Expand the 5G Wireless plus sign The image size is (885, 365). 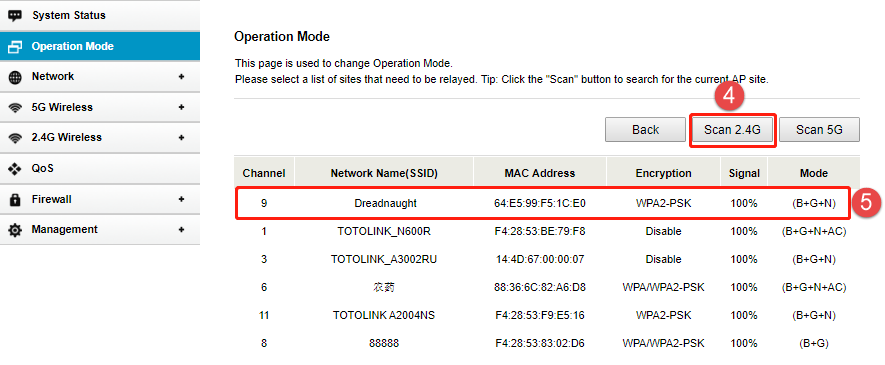(181, 107)
